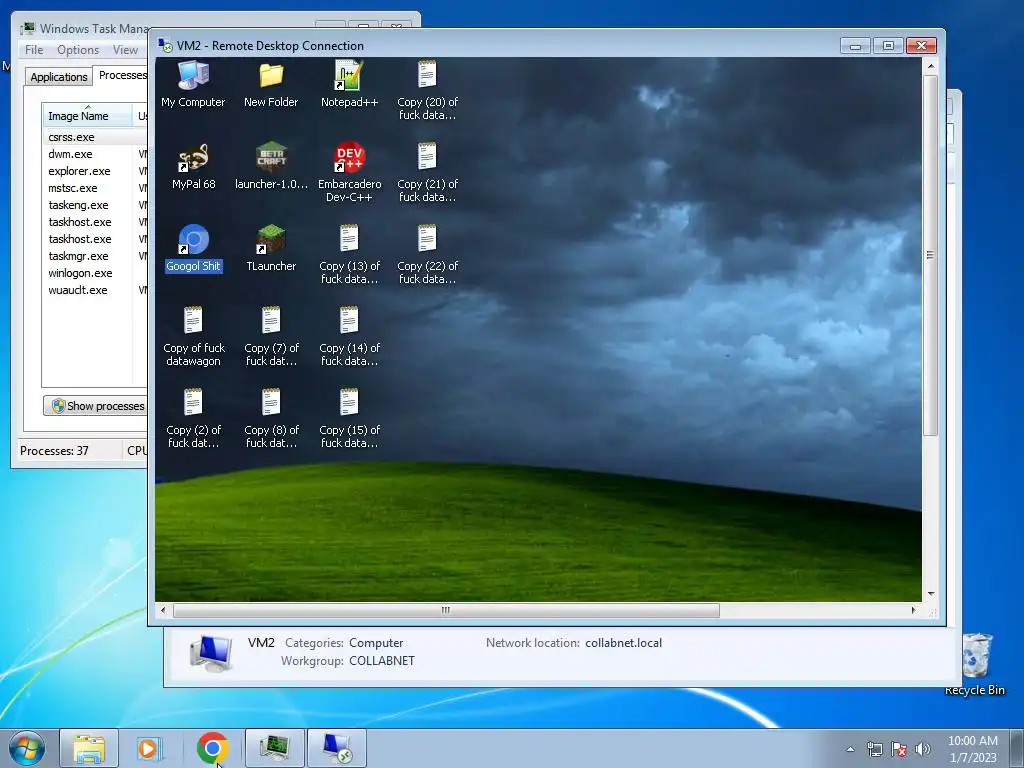
Task: Select the Copy of fuck datawagon file
Action: click(193, 337)
